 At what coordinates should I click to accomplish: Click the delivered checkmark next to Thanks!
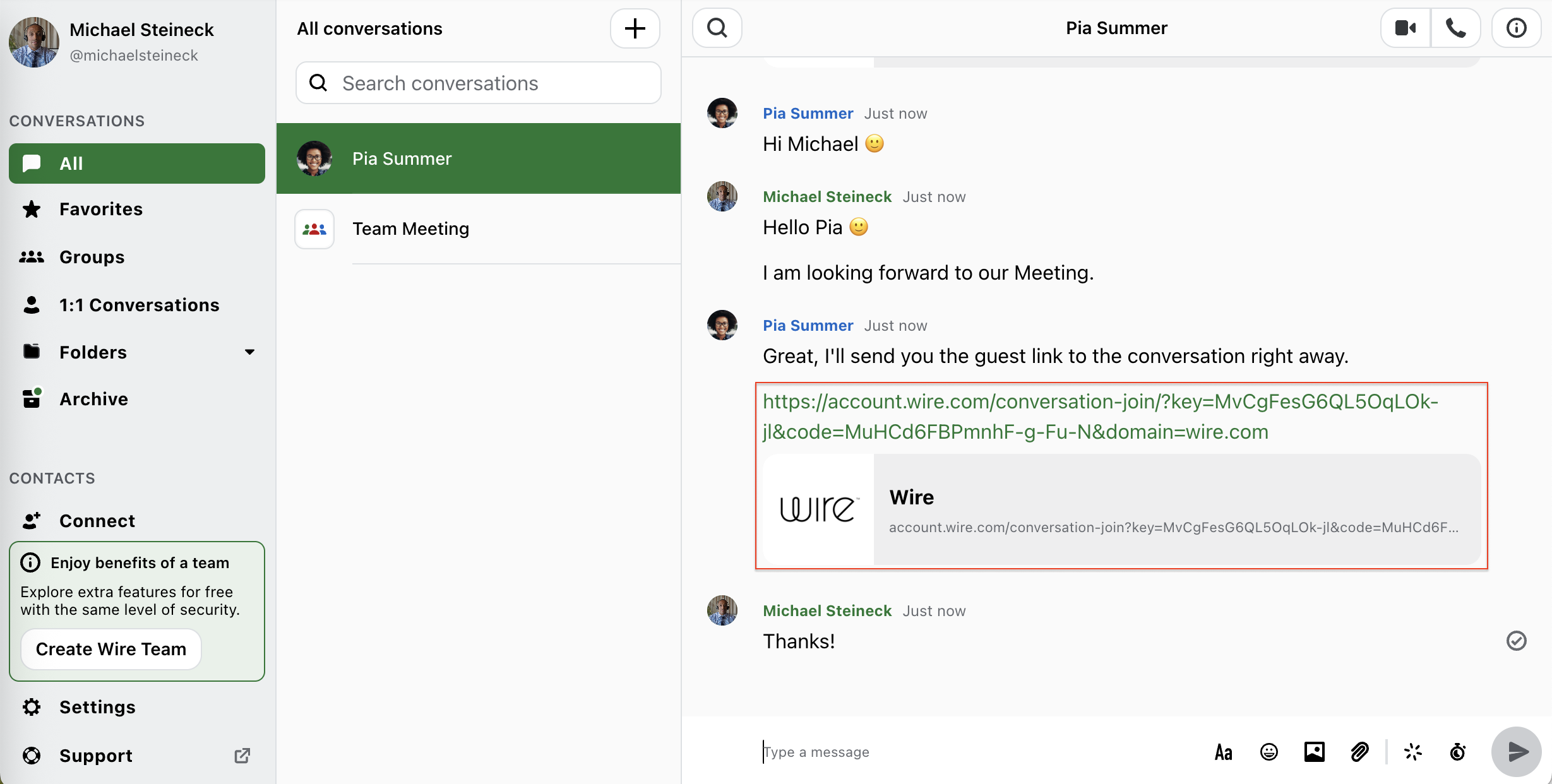pyautogui.click(x=1516, y=641)
